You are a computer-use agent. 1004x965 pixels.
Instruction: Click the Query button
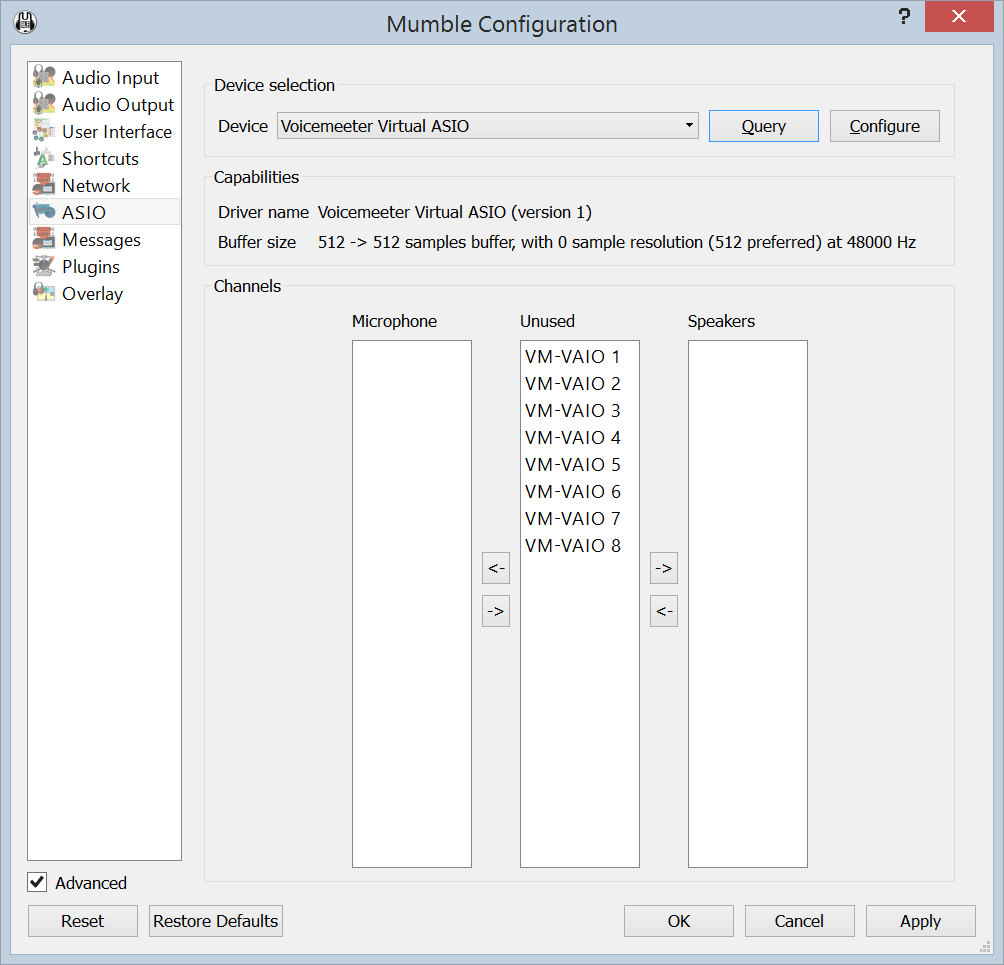tap(763, 126)
